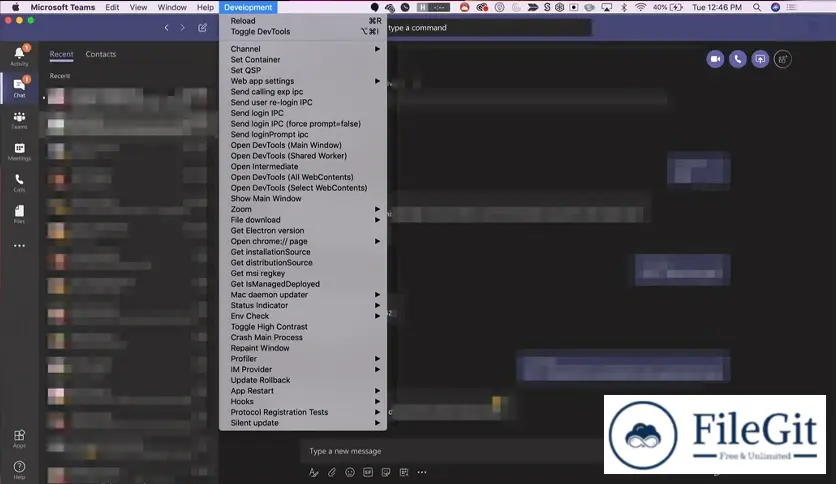Expand the Zoom submenu
The height and width of the screenshot is (484, 836).
coord(303,209)
